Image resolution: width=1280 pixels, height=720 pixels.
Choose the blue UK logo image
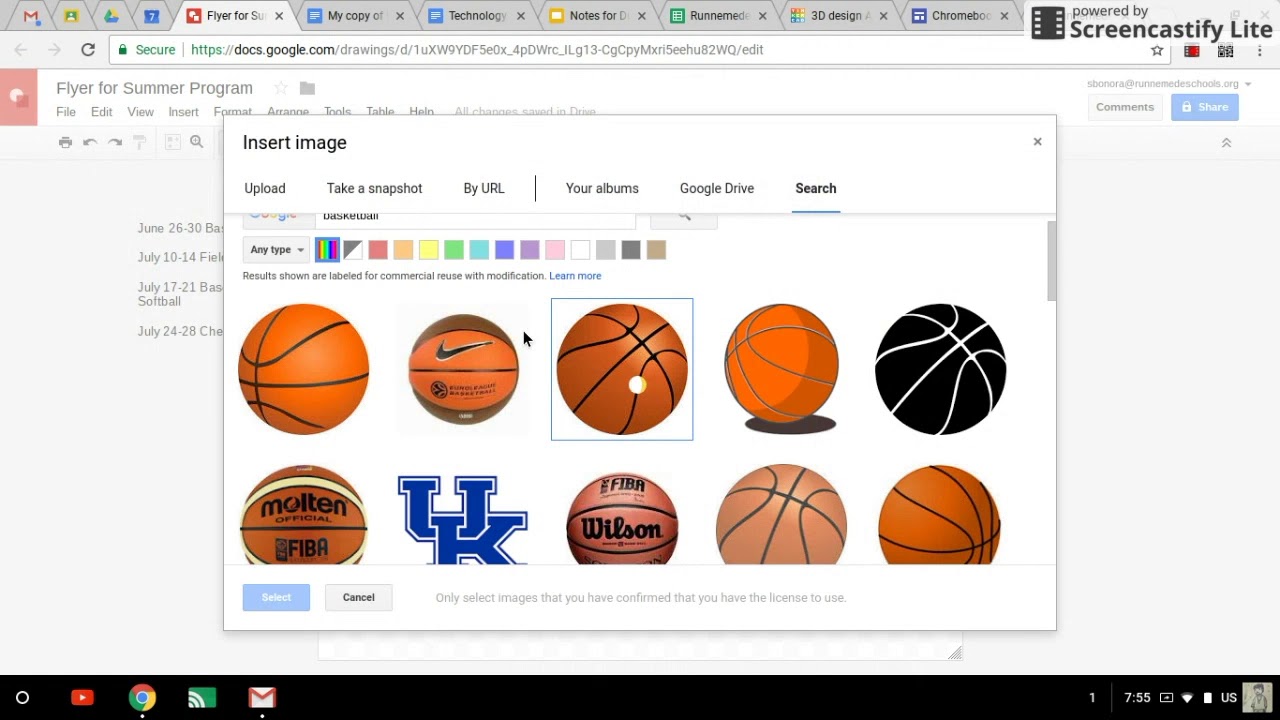click(x=463, y=519)
